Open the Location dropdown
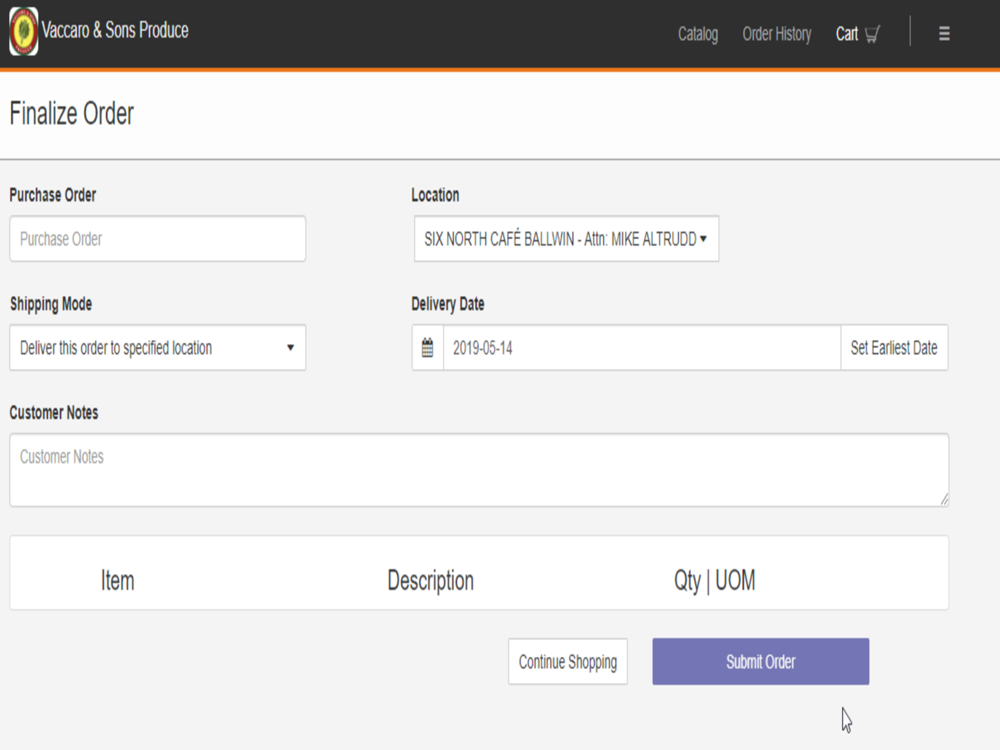The width and height of the screenshot is (1000, 750). (566, 239)
